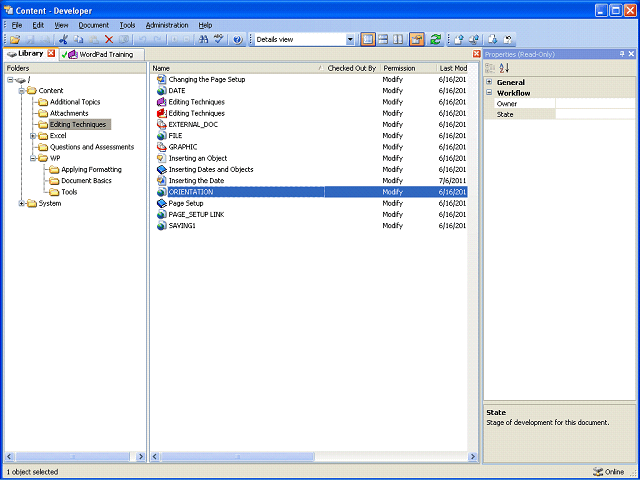Open the File menu
The image size is (640, 480).
[17, 25]
